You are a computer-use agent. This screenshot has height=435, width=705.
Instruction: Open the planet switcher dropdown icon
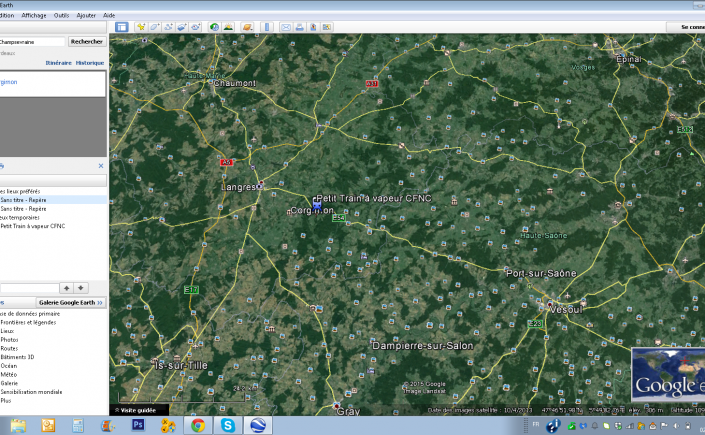pyautogui.click(x=246, y=26)
